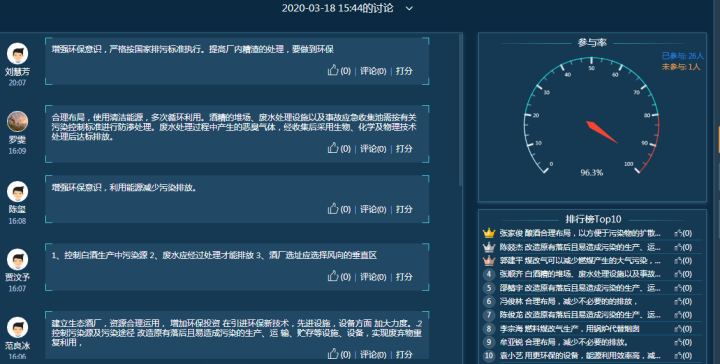The image size is (720, 364).
Task: Open ranked text 李宗海 燃料煤改气生产
Action: [569, 329]
